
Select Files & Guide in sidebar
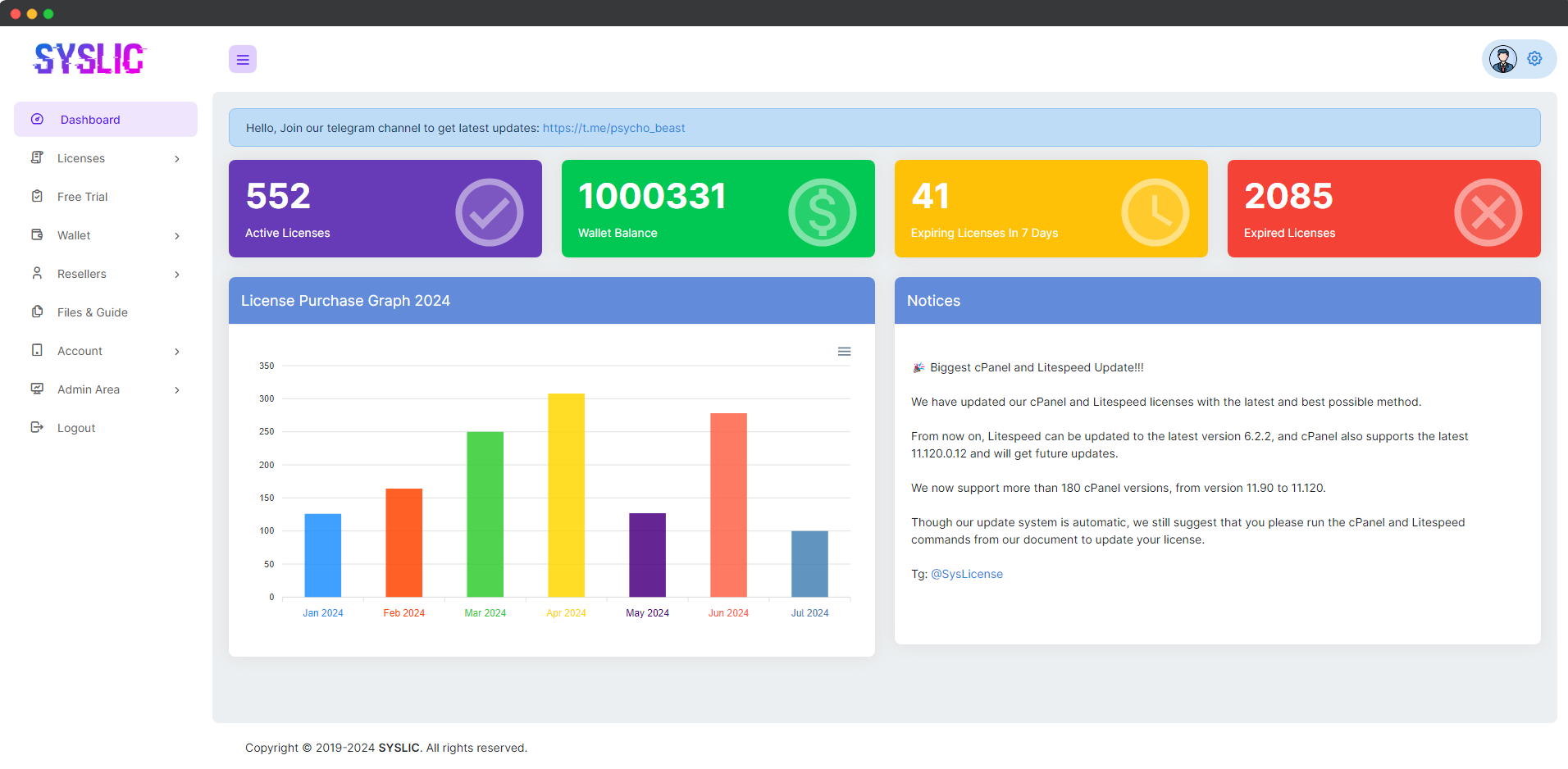[92, 312]
